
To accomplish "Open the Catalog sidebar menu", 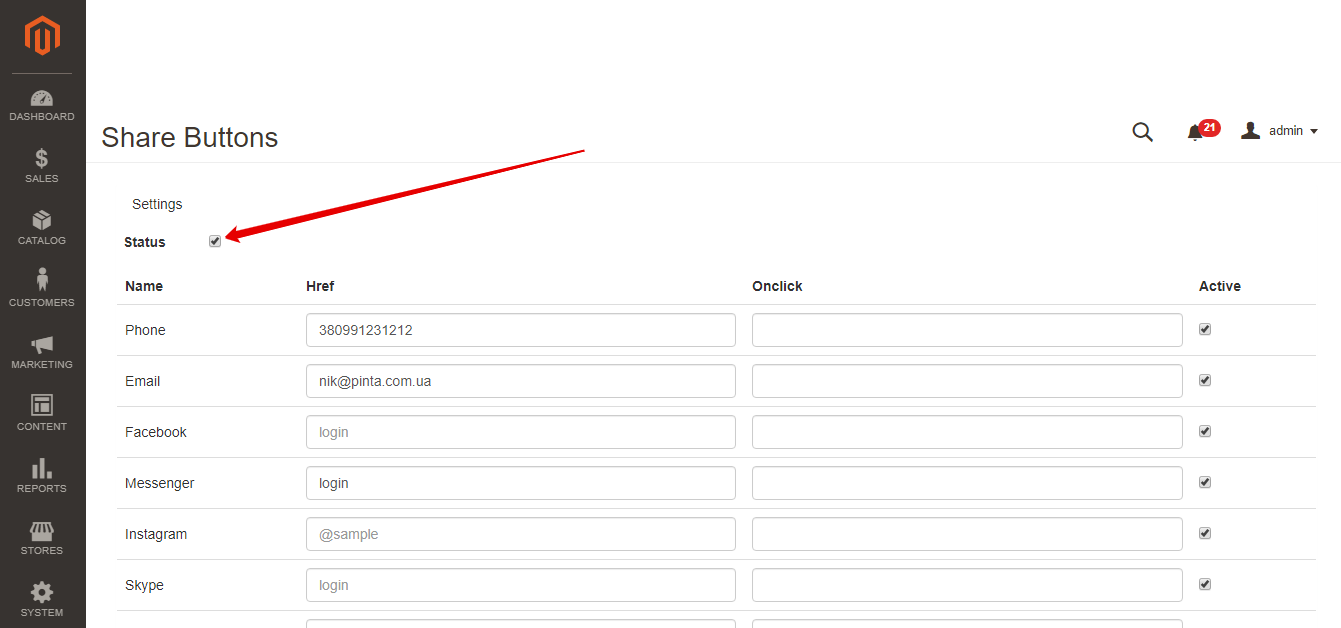I will (x=42, y=228).
